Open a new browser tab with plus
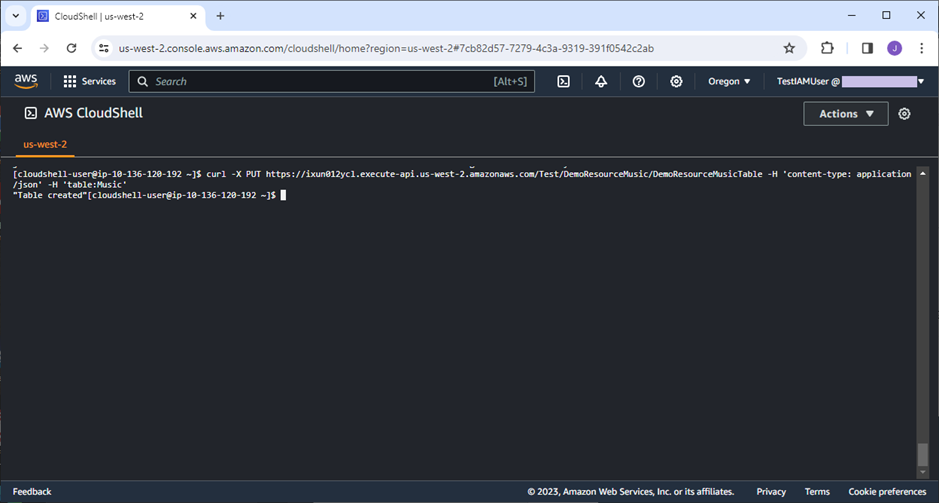The image size is (939, 503). tap(220, 16)
